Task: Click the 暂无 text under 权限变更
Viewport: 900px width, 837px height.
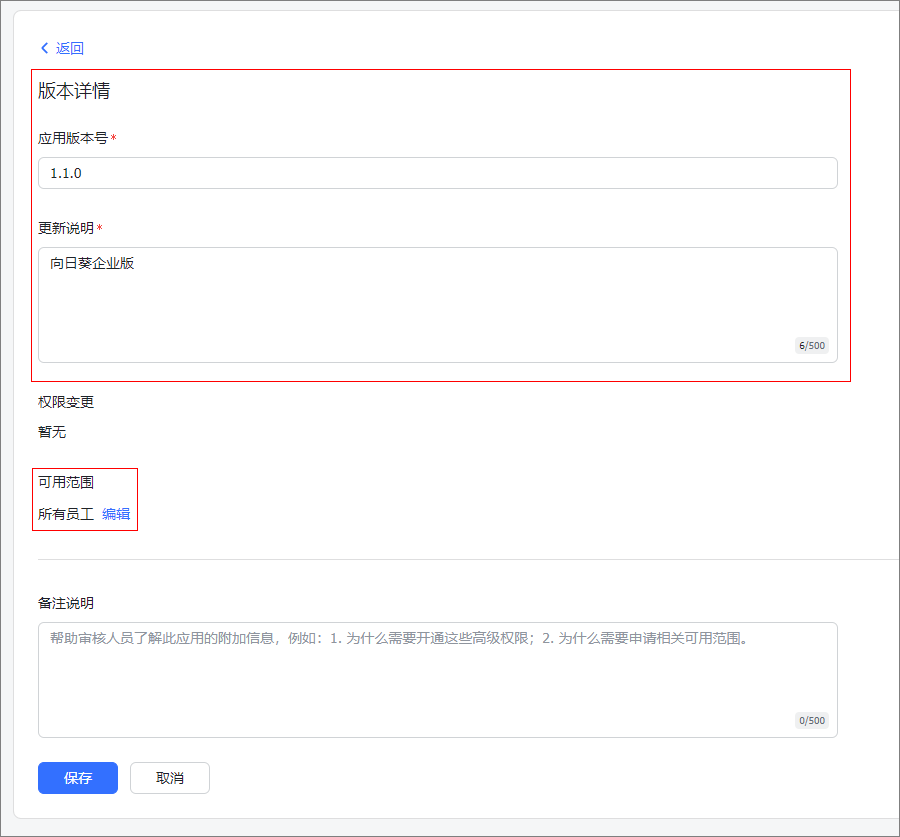Action: pyautogui.click(x=52, y=432)
